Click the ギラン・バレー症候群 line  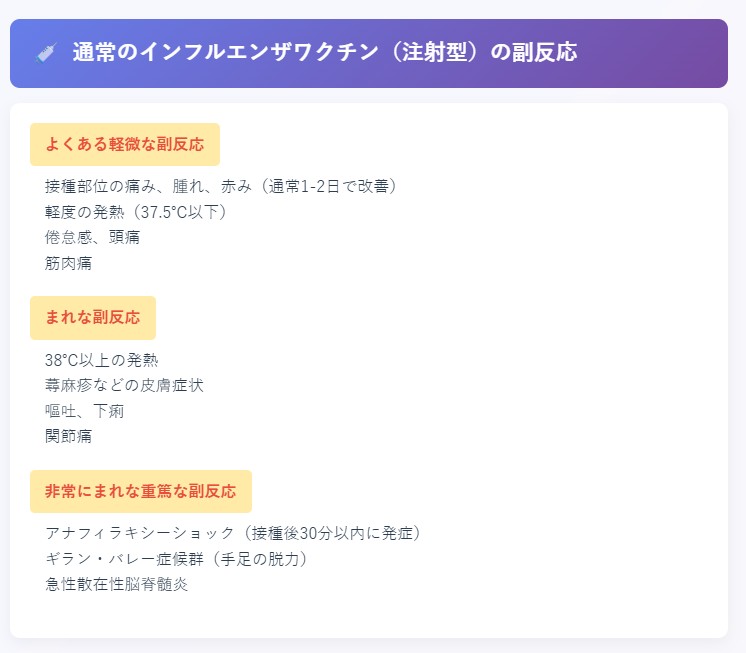[177, 559]
